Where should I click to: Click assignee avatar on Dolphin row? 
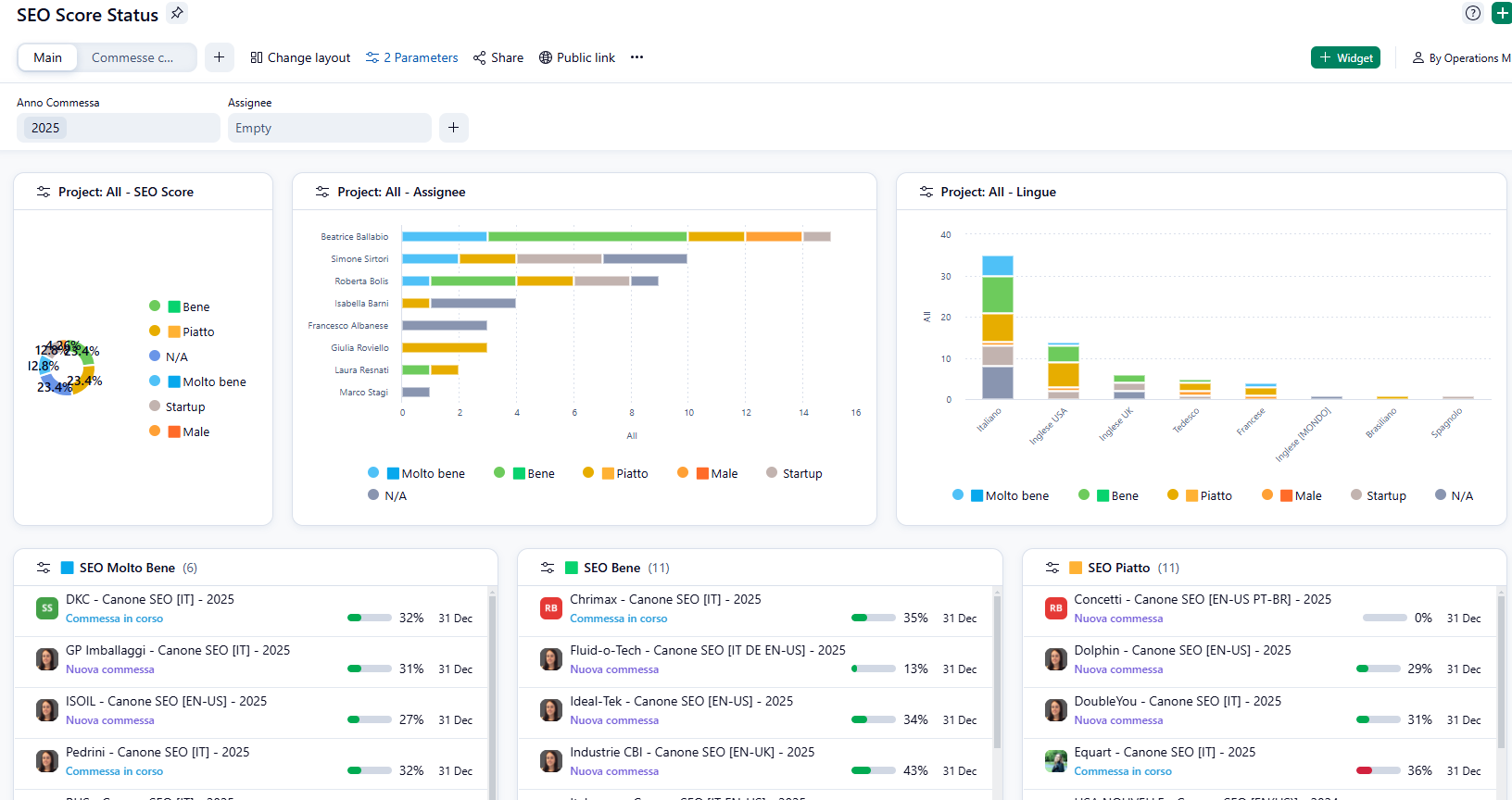[x=1055, y=659]
